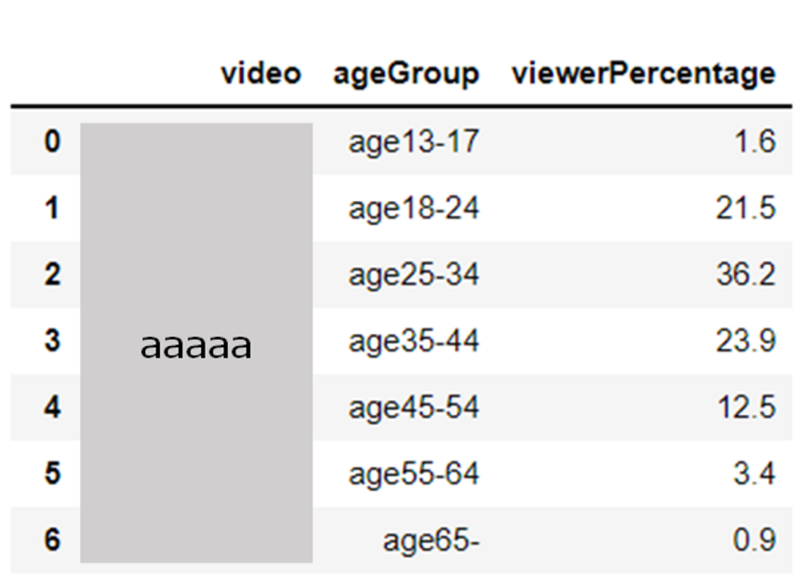Click the ageGroup column header
800x576 pixels.
point(406,75)
